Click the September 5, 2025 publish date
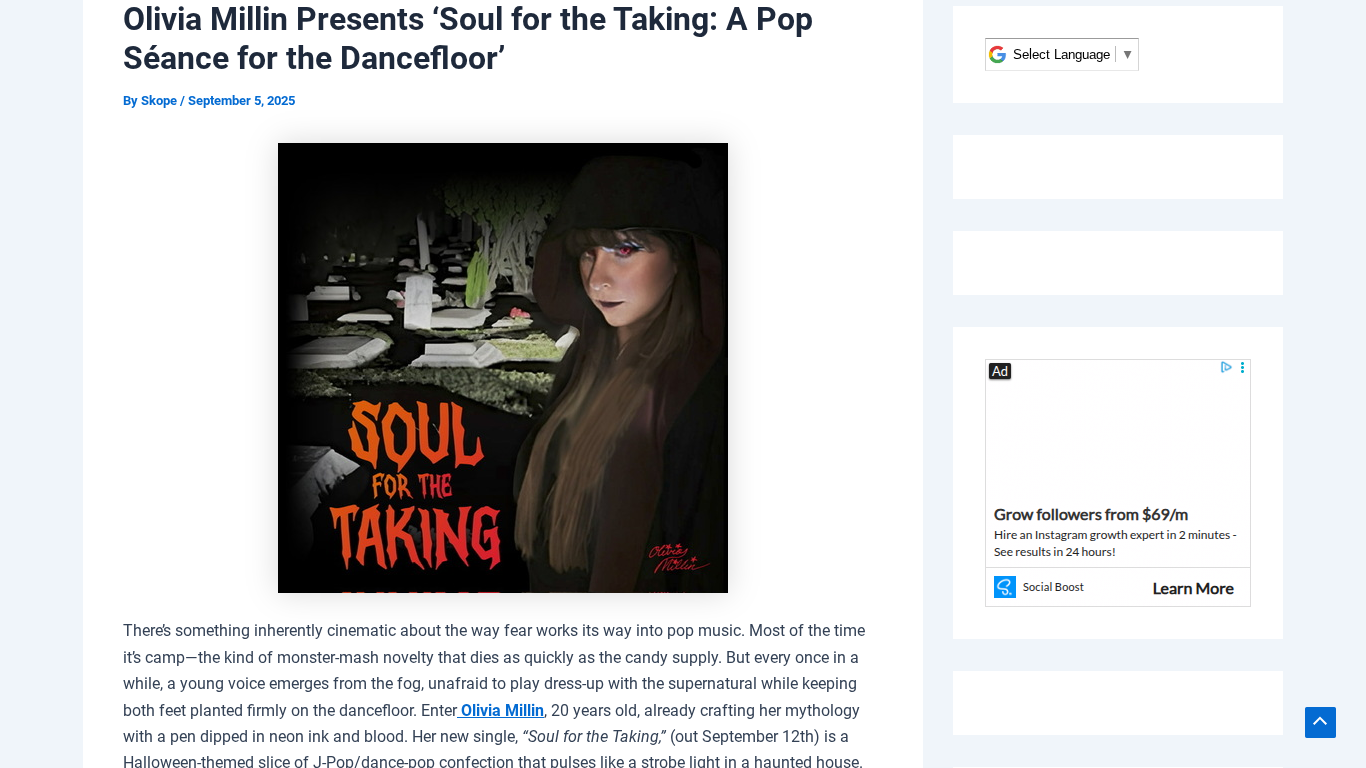 click(x=241, y=101)
